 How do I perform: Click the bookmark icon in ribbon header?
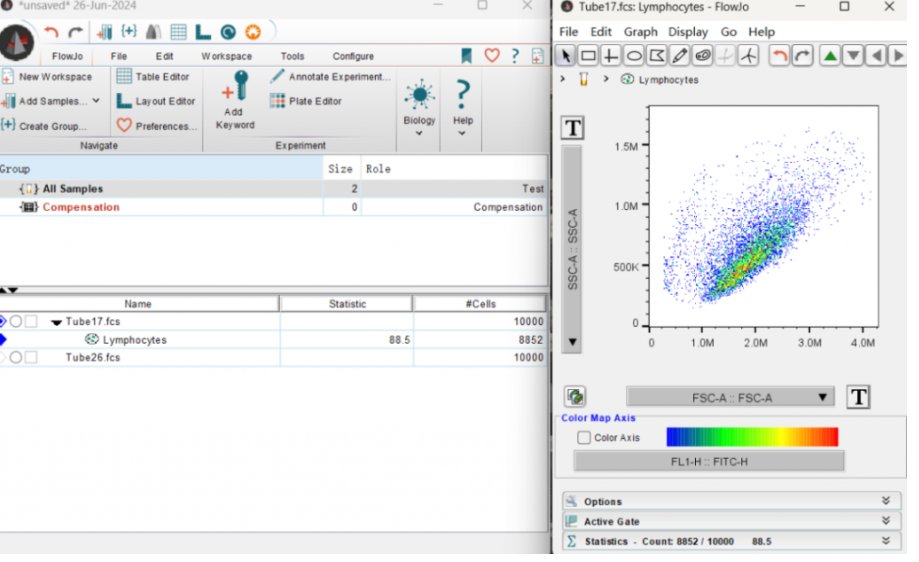[x=467, y=56]
